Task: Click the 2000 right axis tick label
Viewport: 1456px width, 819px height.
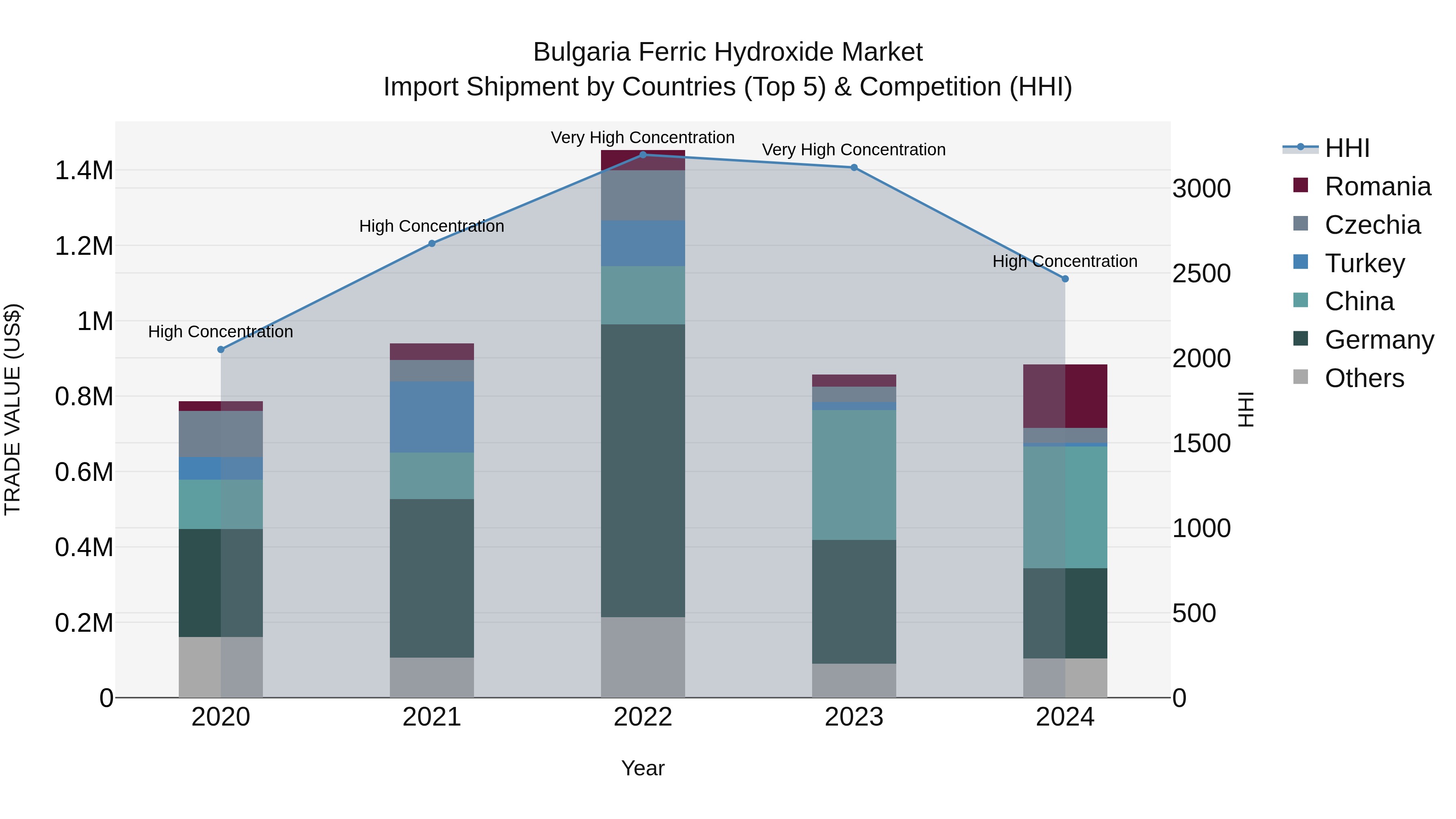Action: pyautogui.click(x=1201, y=358)
